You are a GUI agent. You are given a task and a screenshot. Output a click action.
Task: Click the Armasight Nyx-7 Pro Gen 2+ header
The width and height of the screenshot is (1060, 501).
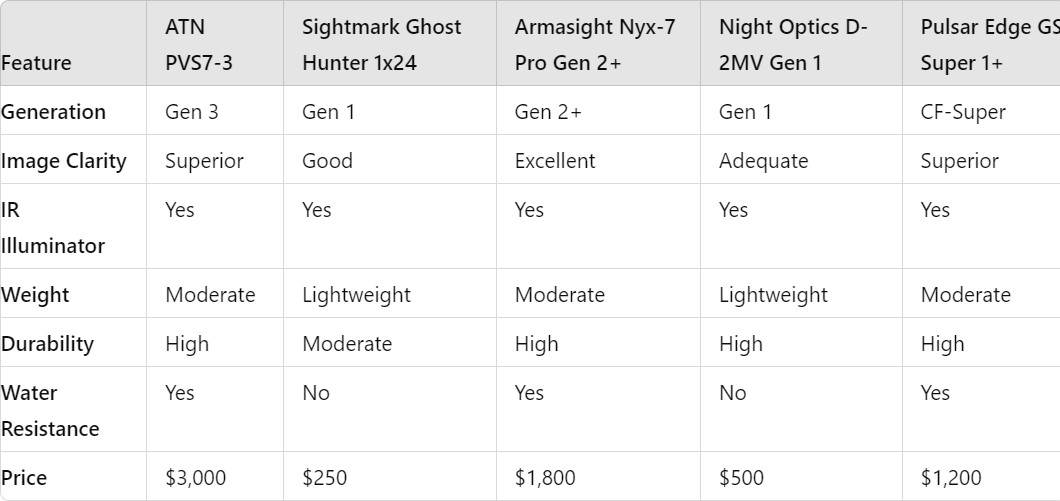pos(598,43)
